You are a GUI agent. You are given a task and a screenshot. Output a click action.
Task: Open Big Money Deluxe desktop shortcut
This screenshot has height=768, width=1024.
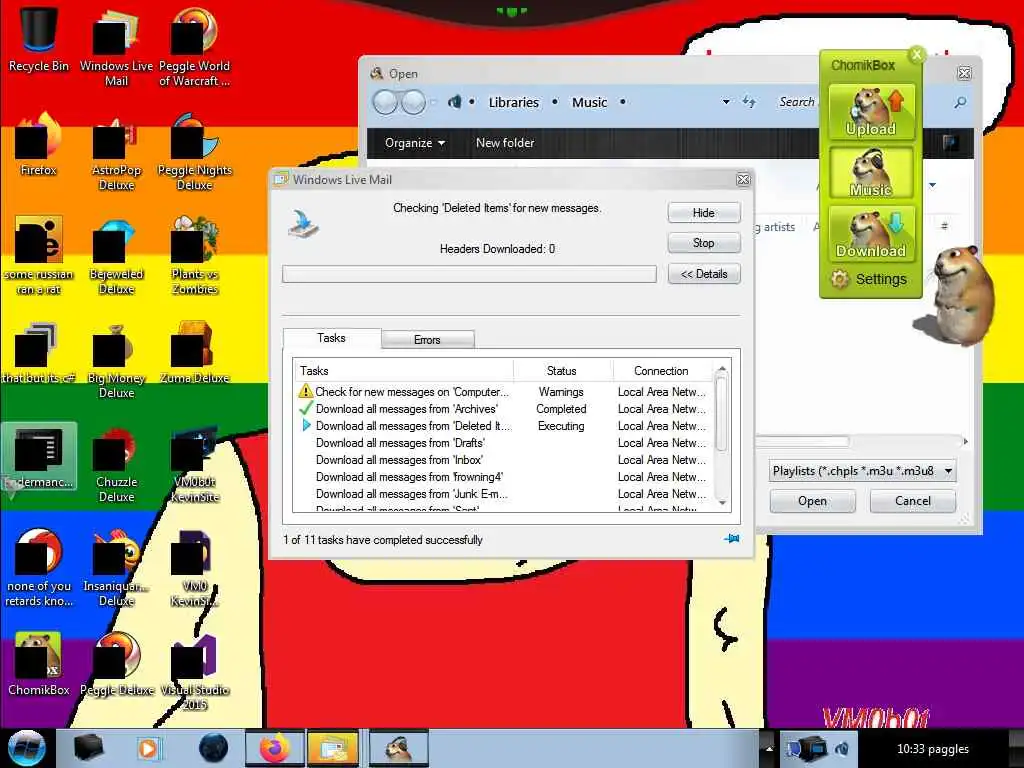coord(116,360)
